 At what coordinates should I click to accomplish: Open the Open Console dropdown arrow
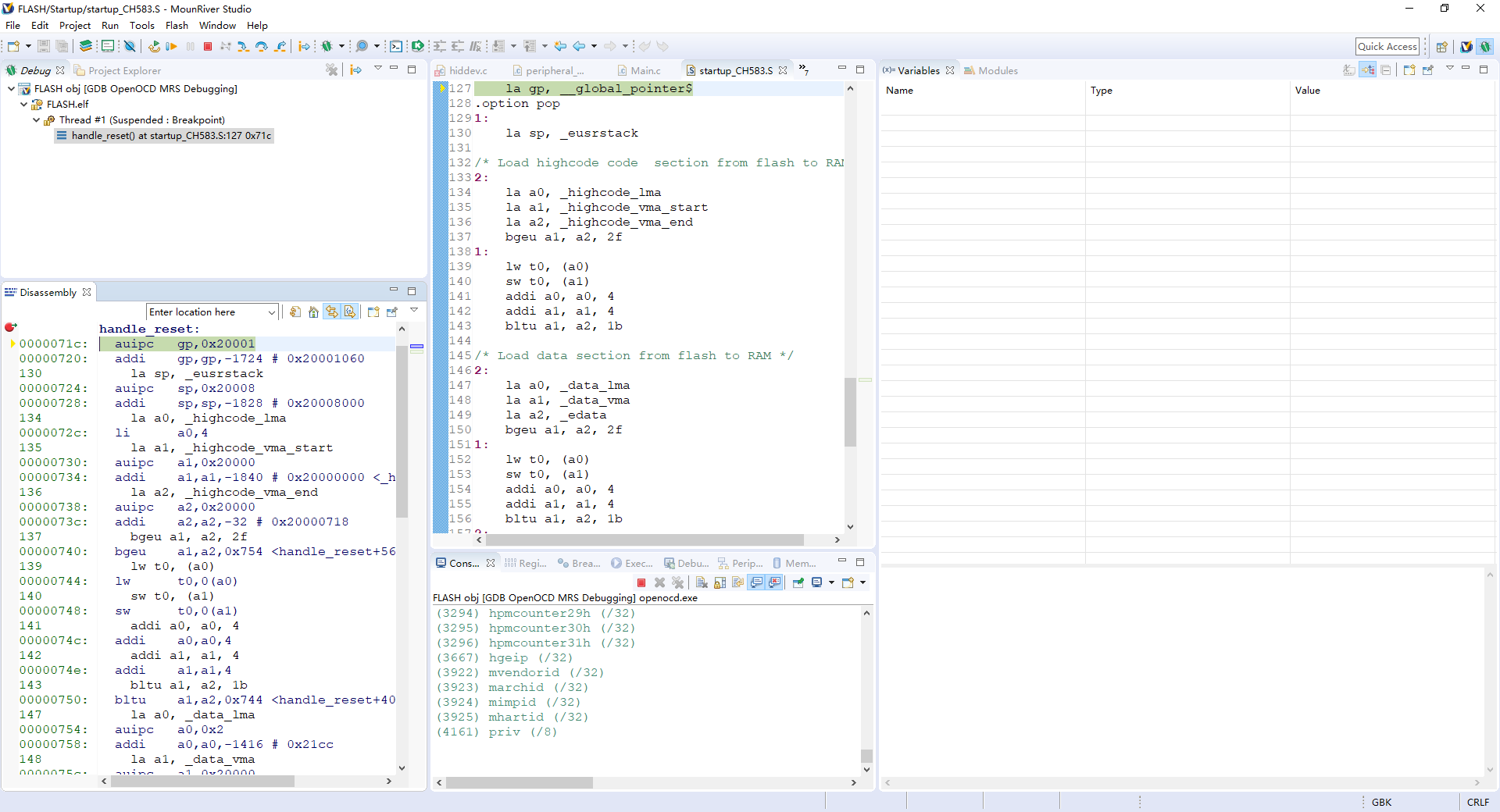[862, 582]
